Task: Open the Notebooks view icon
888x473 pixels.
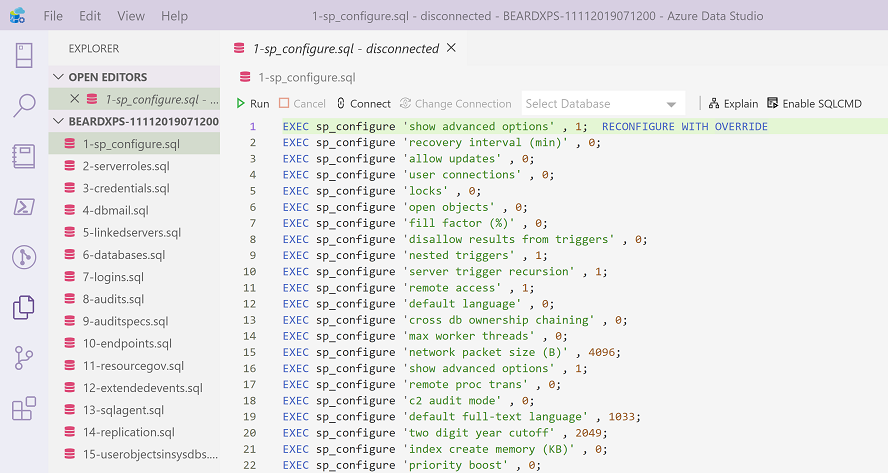Action: point(24,156)
